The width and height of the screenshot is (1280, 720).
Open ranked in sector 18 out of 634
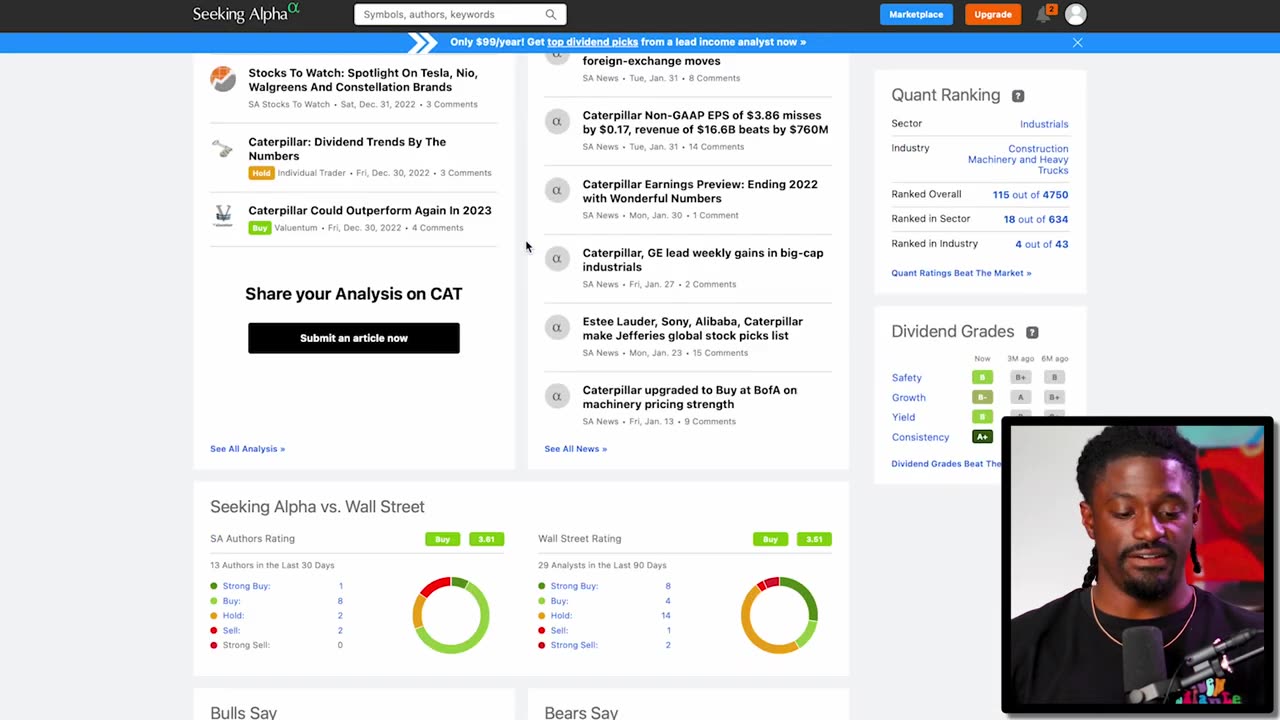point(1036,219)
